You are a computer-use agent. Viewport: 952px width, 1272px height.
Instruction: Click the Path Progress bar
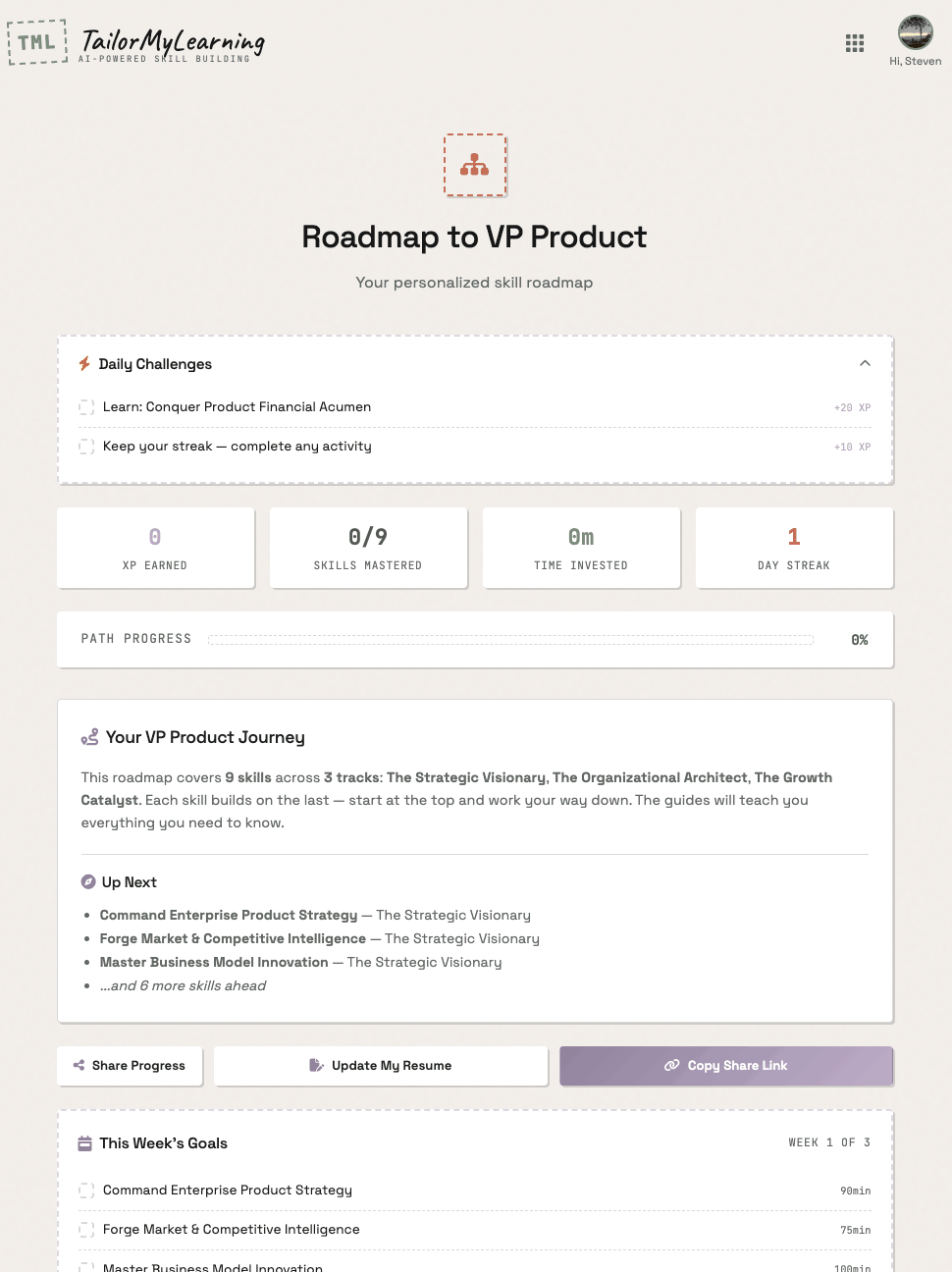click(x=510, y=639)
